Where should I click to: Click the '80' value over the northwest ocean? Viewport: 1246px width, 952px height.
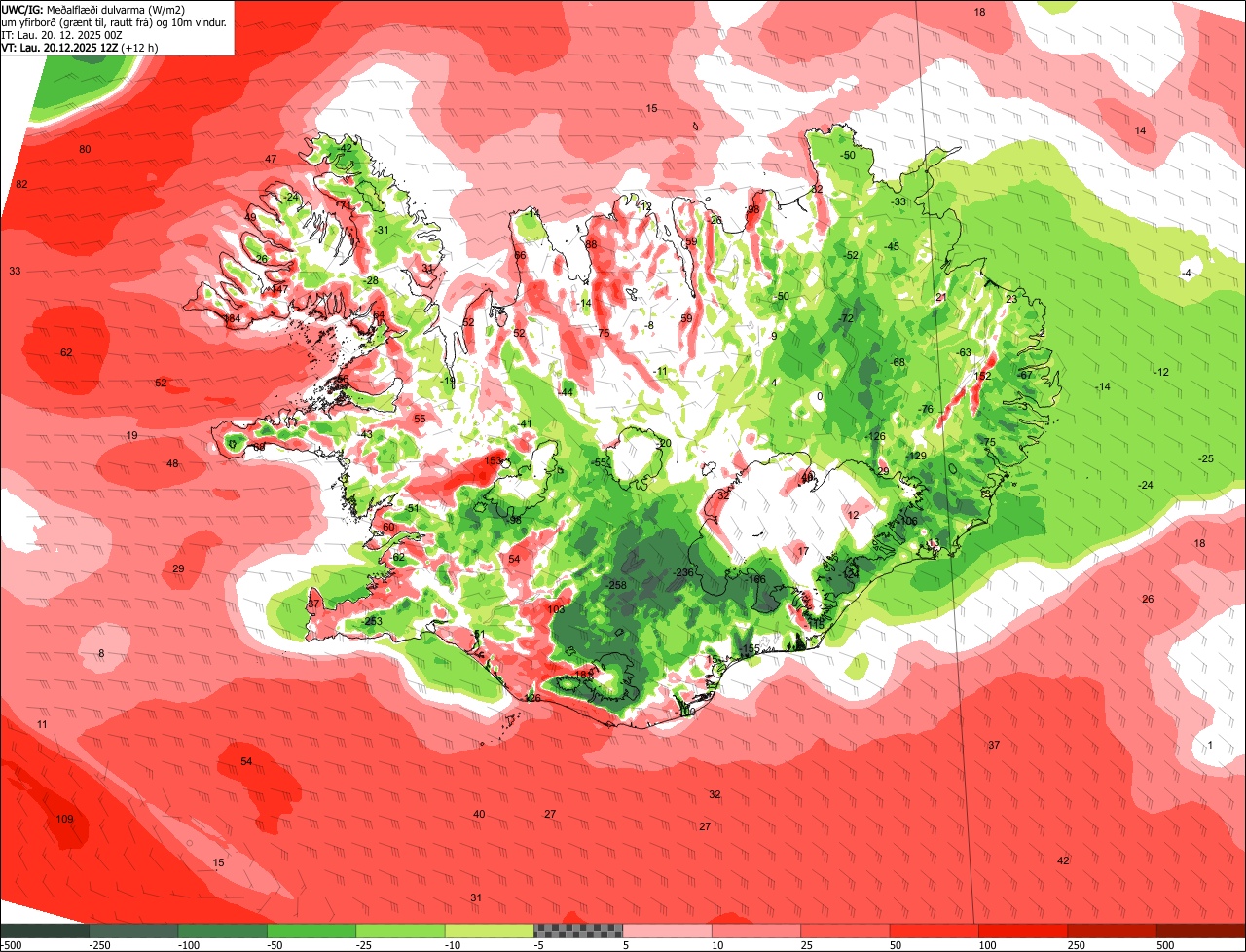pos(85,149)
